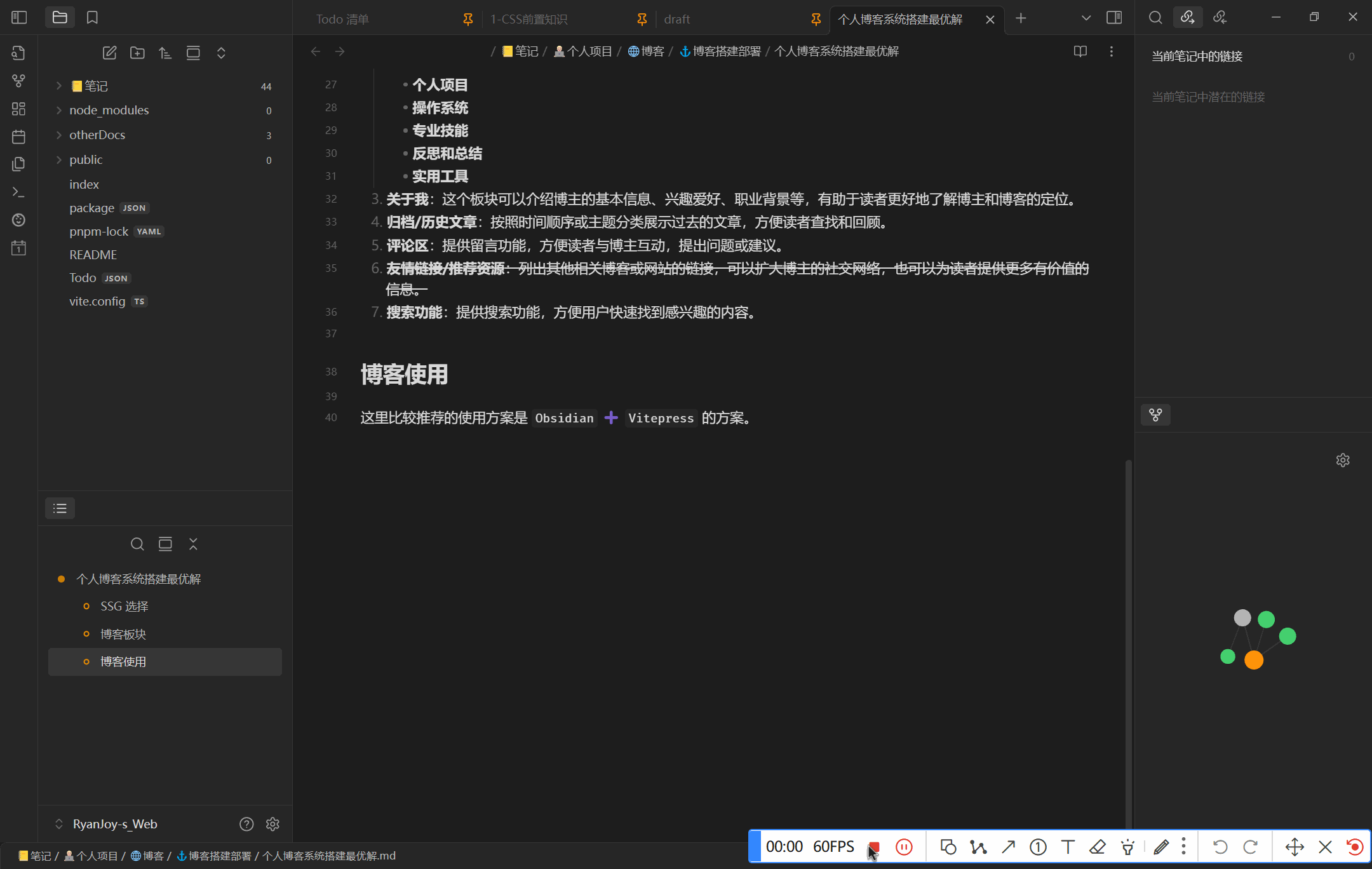Viewport: 1372px width, 869px height.
Task: Open the graph view ribbon icon
Action: (x=18, y=81)
